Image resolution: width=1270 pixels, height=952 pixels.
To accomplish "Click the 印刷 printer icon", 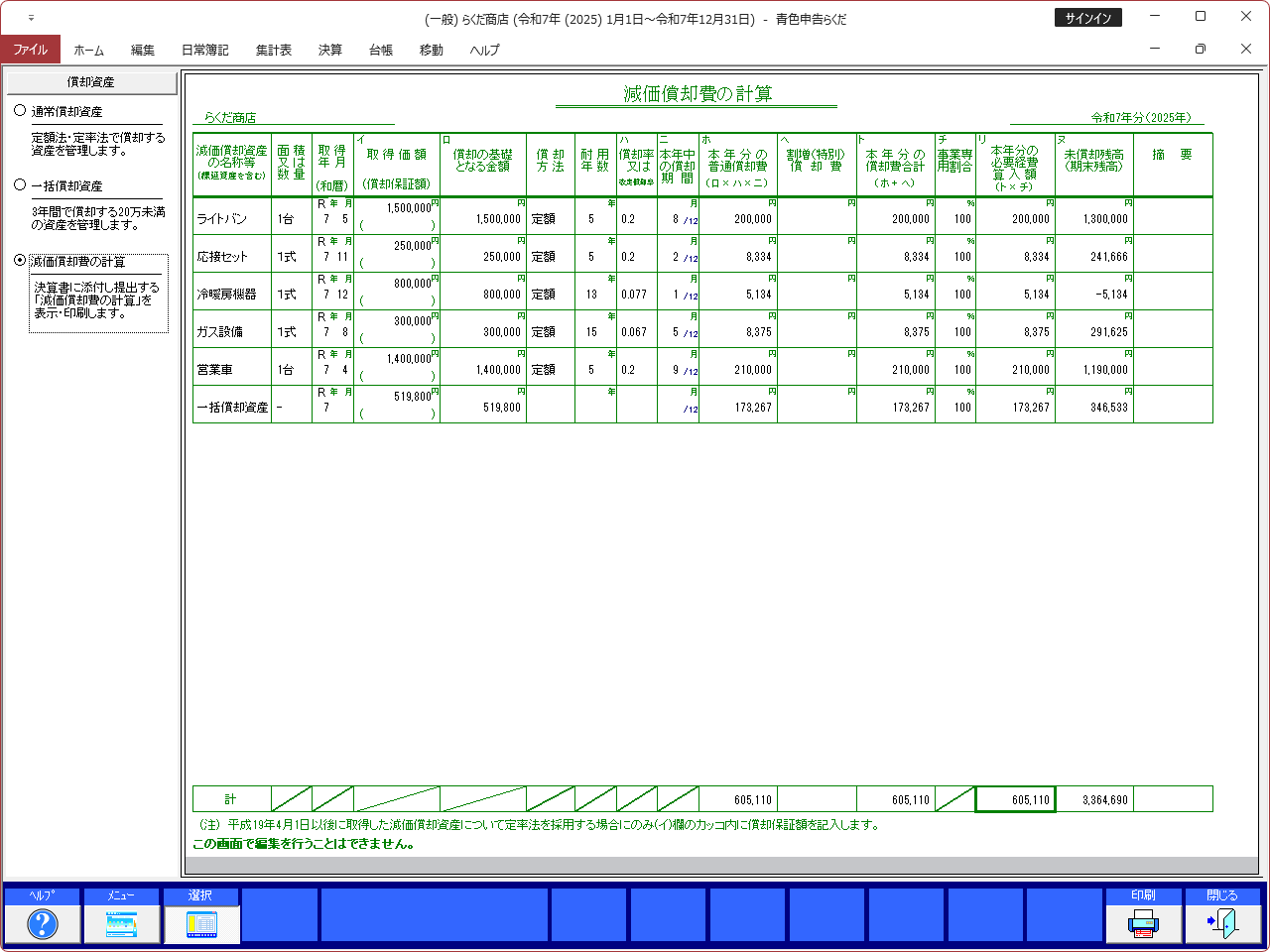I will (1143, 923).
